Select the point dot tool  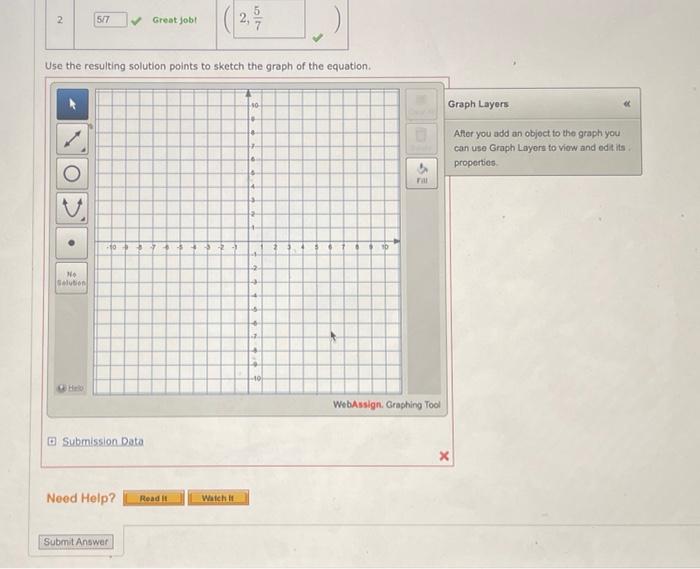click(x=71, y=243)
